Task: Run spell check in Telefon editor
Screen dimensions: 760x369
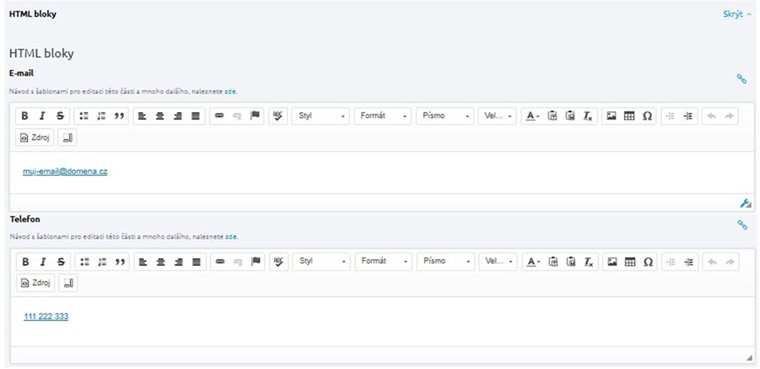Action: coord(279,262)
